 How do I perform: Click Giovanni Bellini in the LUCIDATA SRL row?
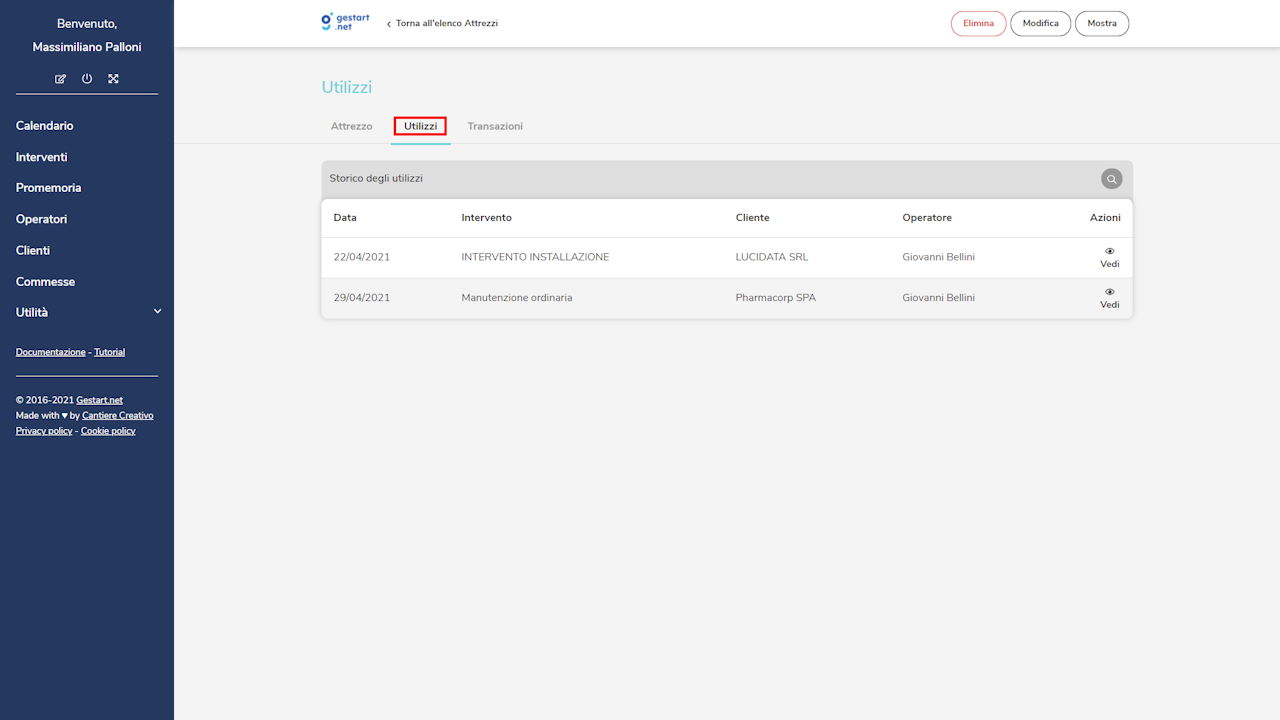click(x=938, y=257)
